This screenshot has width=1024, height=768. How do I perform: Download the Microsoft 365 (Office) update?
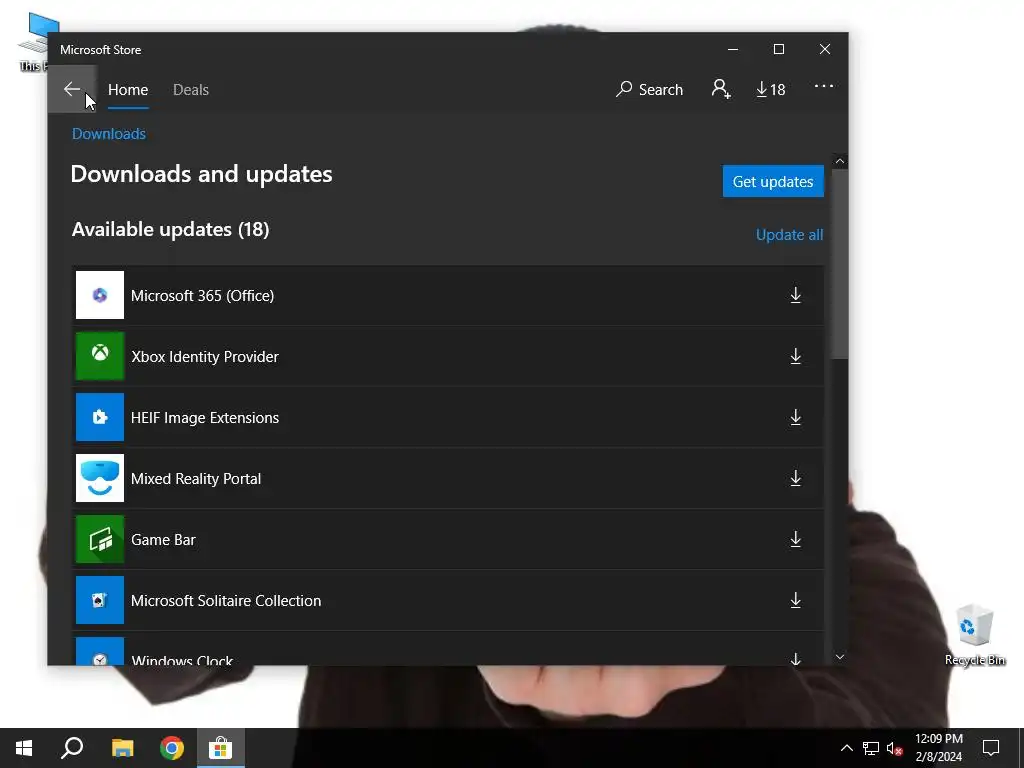[x=795, y=295]
